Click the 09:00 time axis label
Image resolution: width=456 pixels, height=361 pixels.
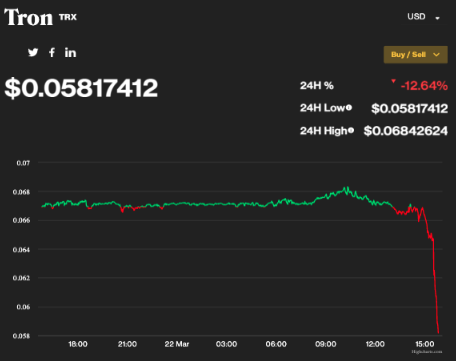point(326,344)
